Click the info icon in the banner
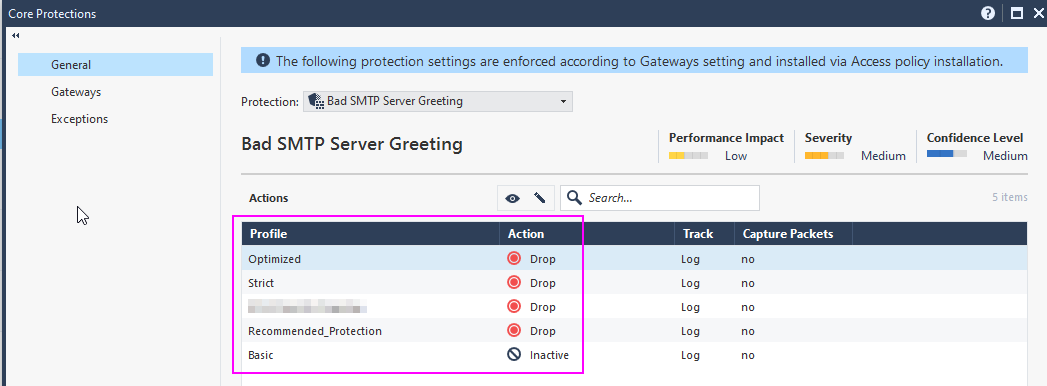Image resolution: width=1047 pixels, height=386 pixels. pyautogui.click(x=264, y=61)
